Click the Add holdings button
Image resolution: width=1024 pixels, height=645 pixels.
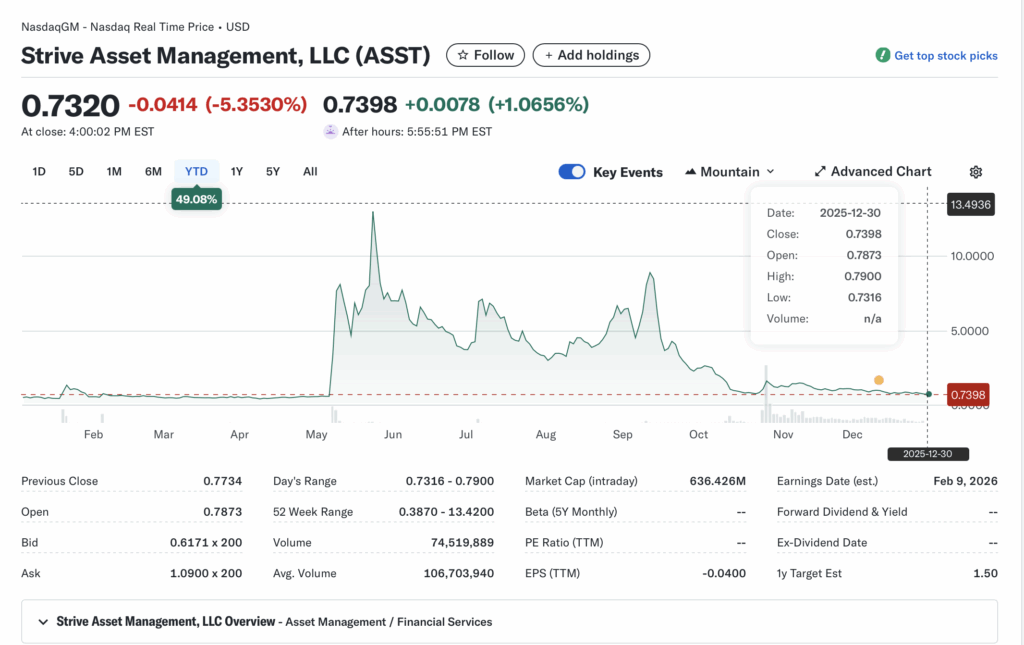(x=591, y=55)
